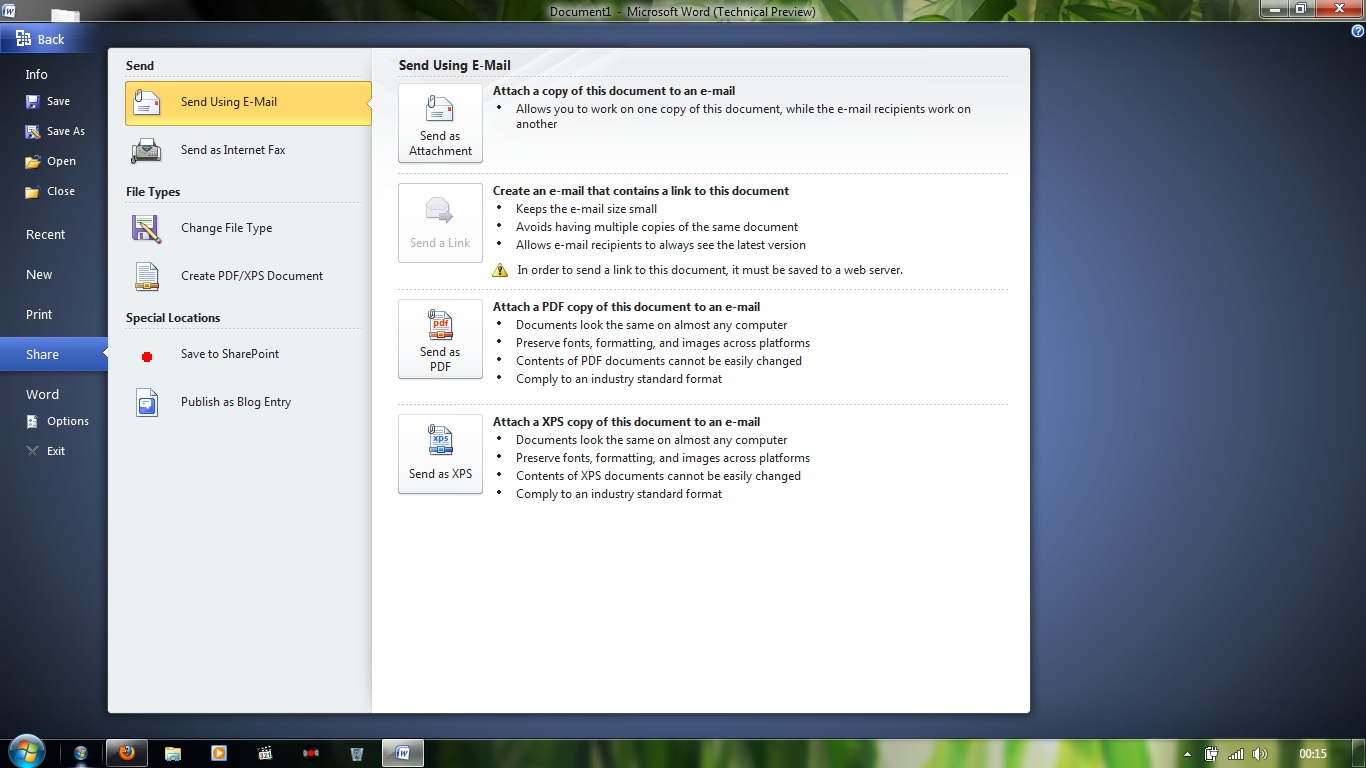Image resolution: width=1366 pixels, height=768 pixels.
Task: Click the volume speaker tray icon
Action: [x=1260, y=754]
